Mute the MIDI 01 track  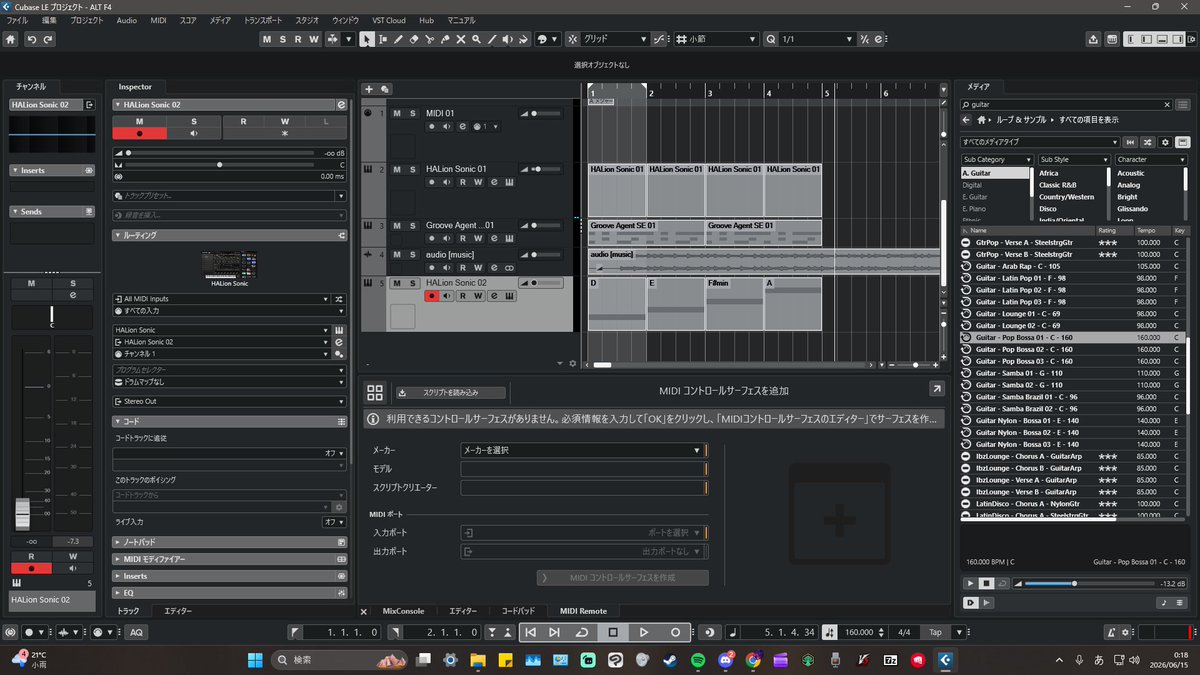pos(397,113)
